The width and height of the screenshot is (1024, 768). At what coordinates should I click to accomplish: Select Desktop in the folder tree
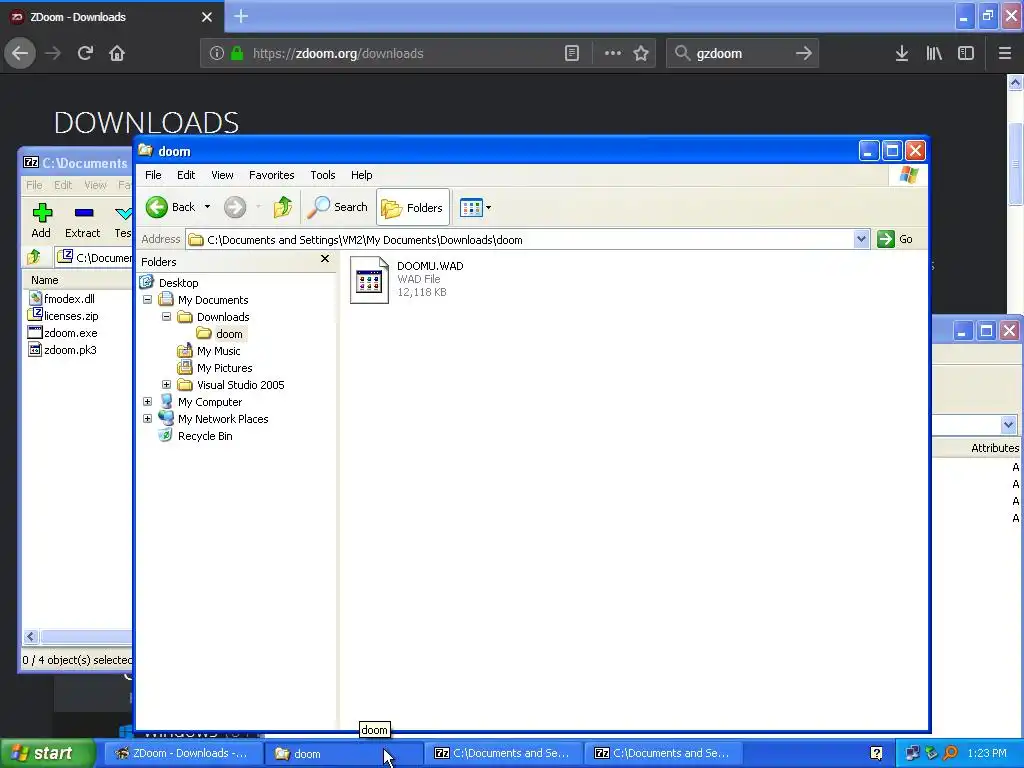point(178,283)
